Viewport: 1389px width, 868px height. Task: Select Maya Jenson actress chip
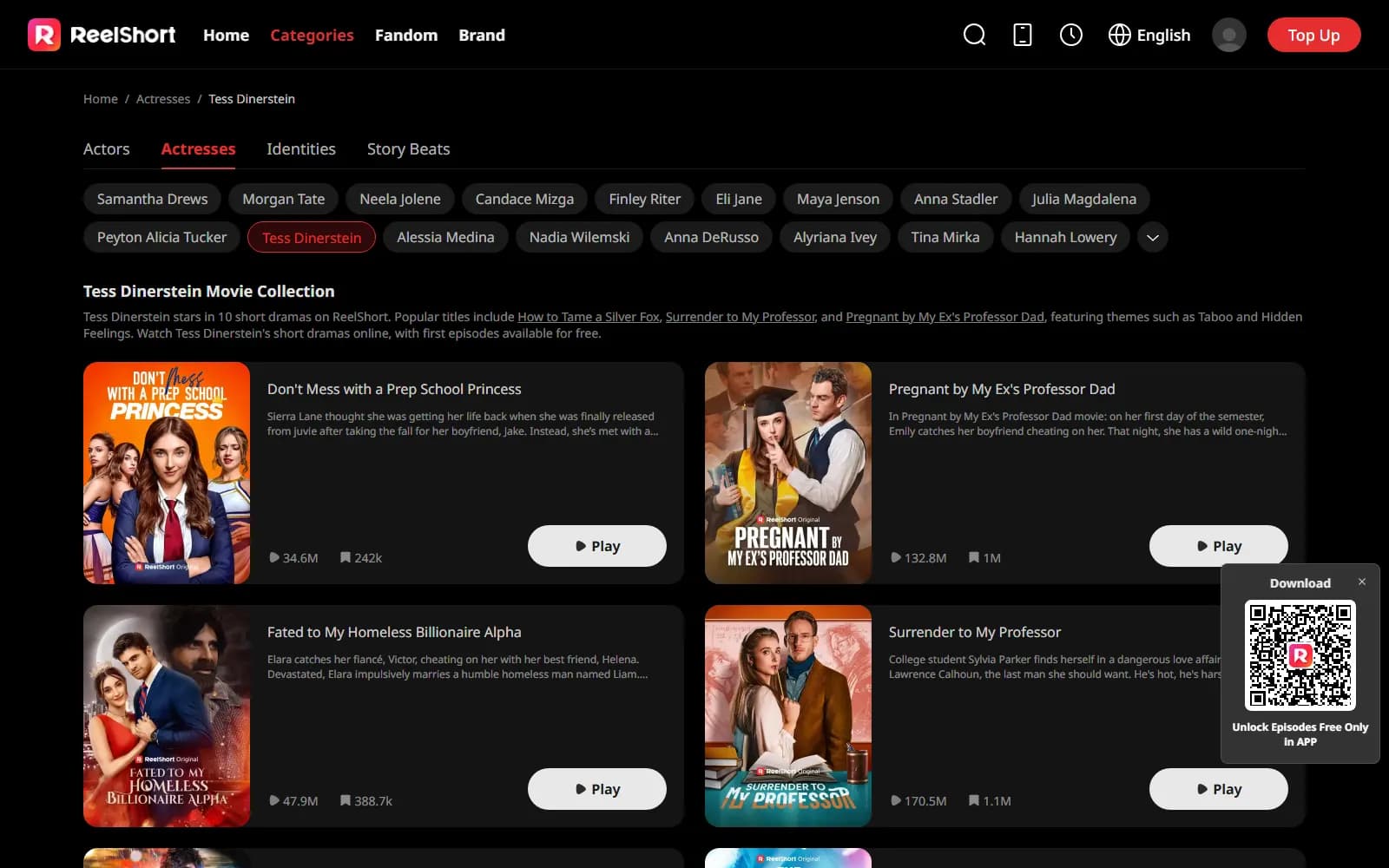click(x=838, y=199)
